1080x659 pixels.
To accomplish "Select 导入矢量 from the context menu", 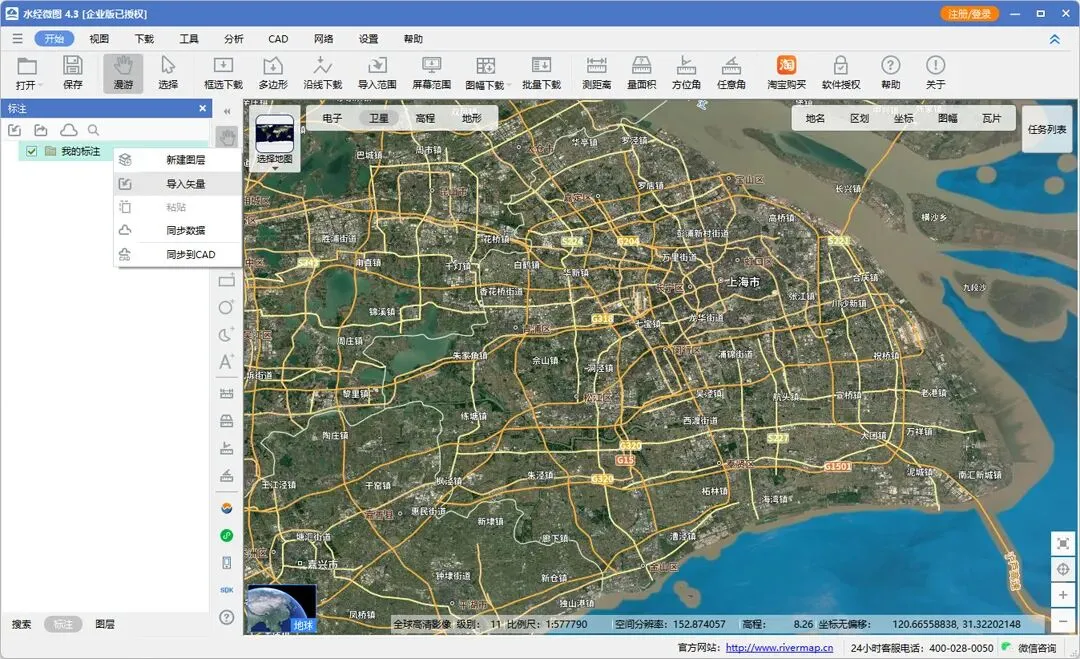I will pos(185,184).
